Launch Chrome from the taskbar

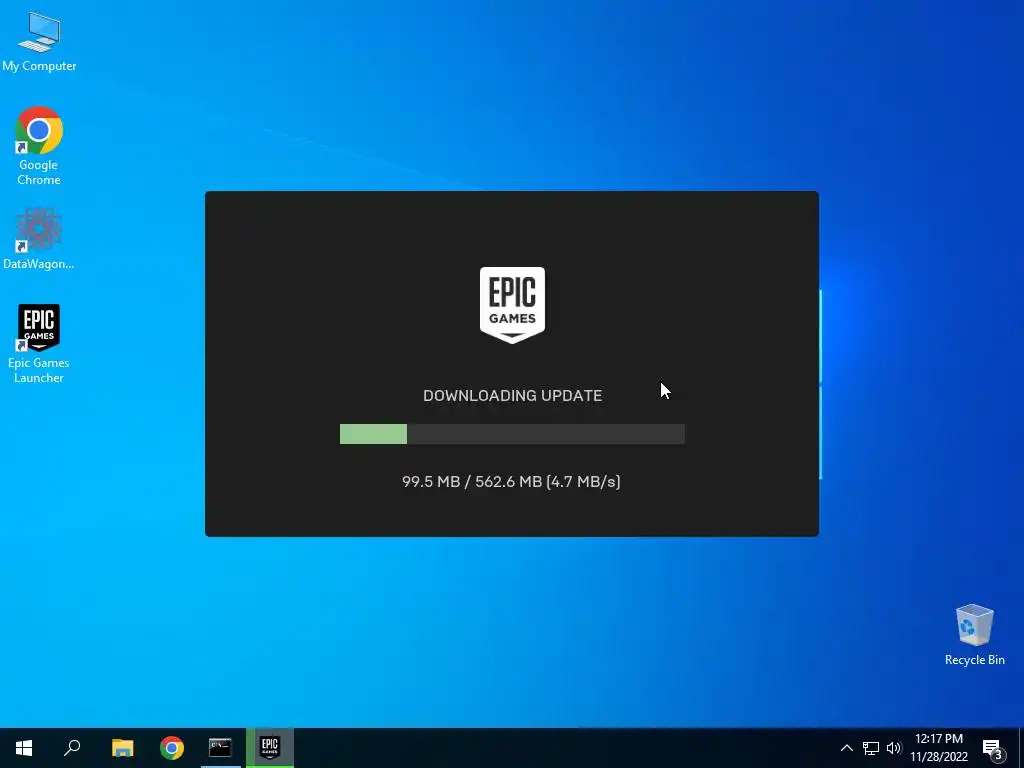click(172, 748)
